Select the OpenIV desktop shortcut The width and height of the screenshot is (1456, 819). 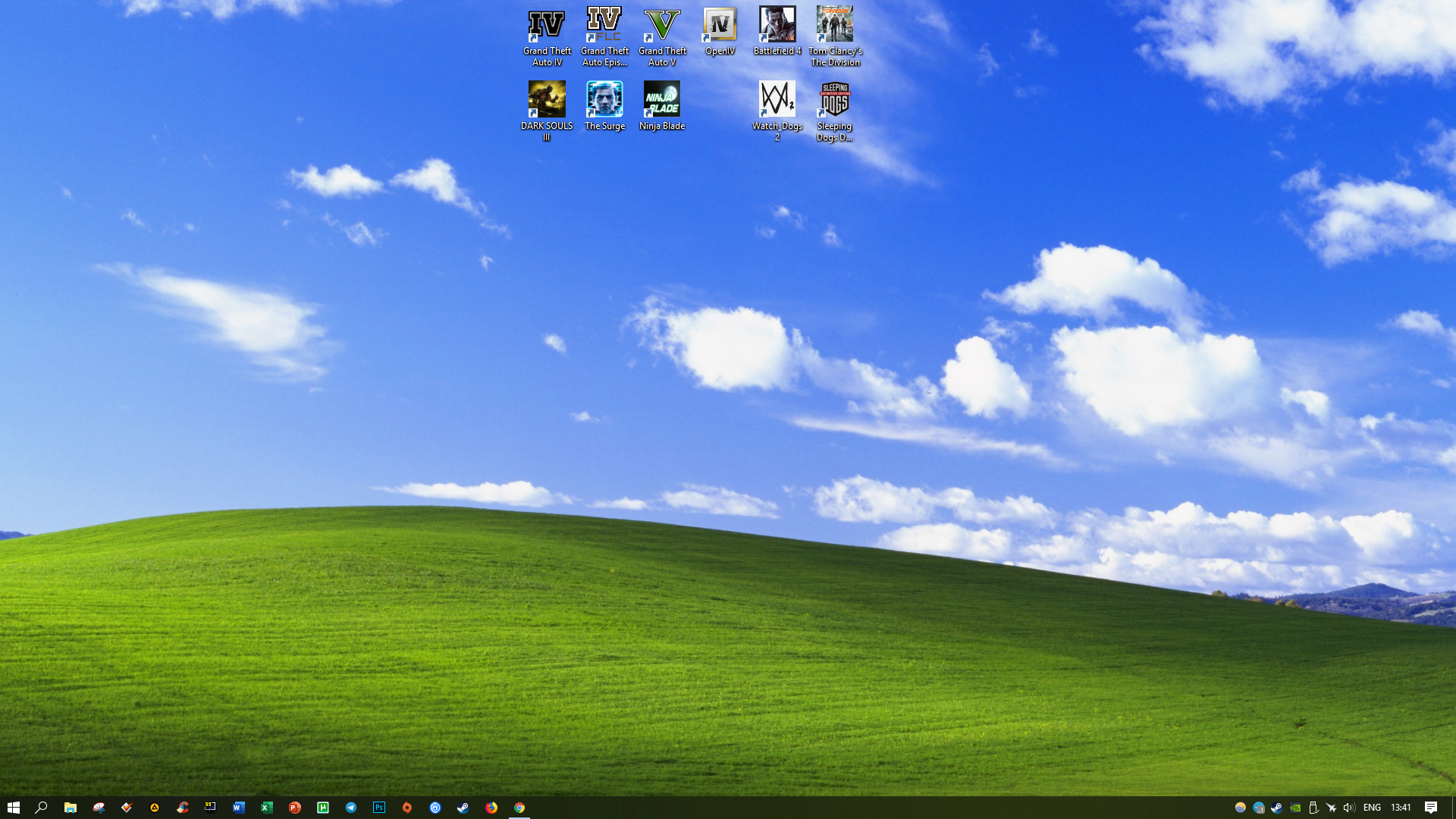click(720, 31)
